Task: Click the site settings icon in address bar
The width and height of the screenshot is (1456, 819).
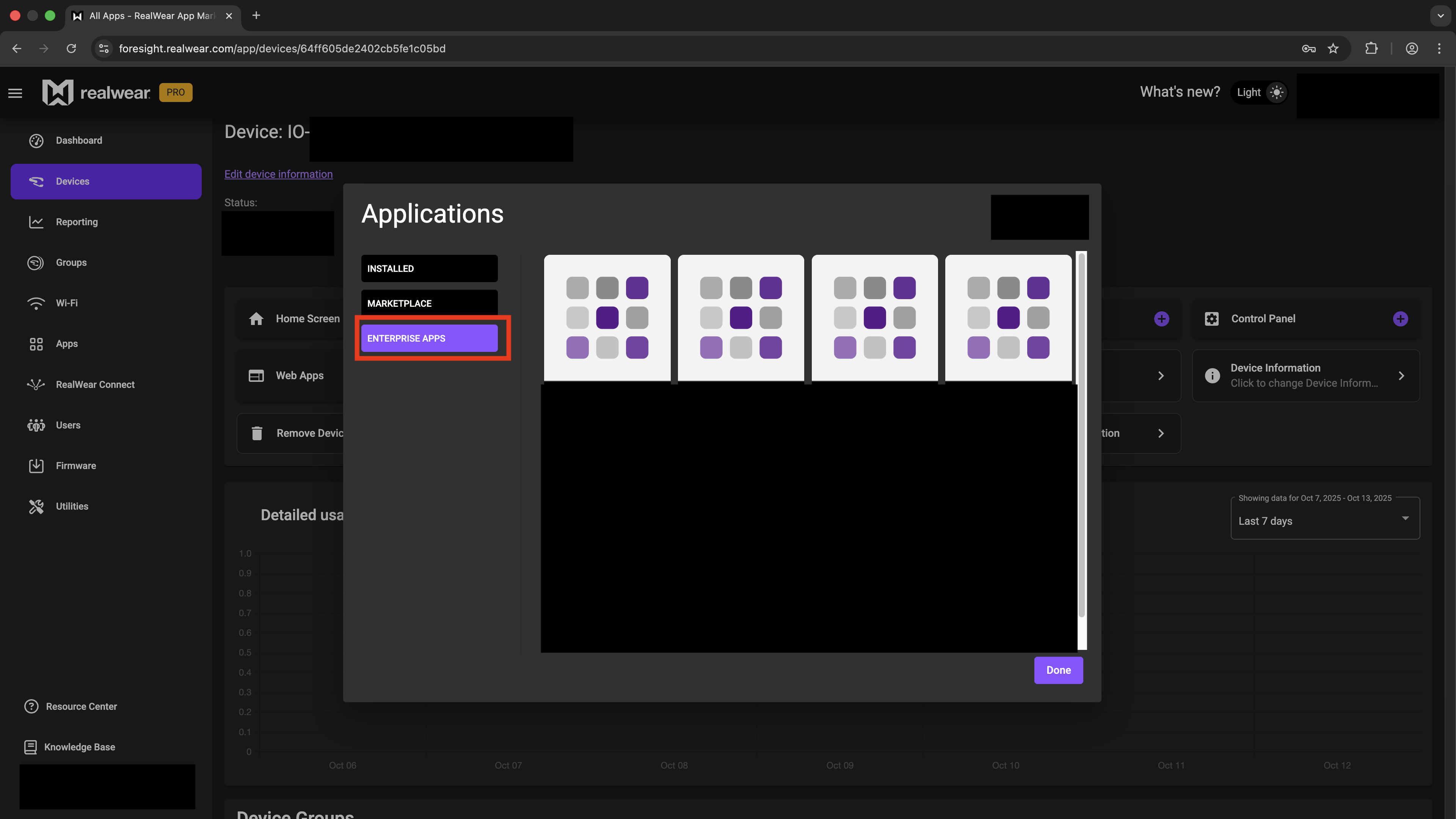Action: point(104,49)
